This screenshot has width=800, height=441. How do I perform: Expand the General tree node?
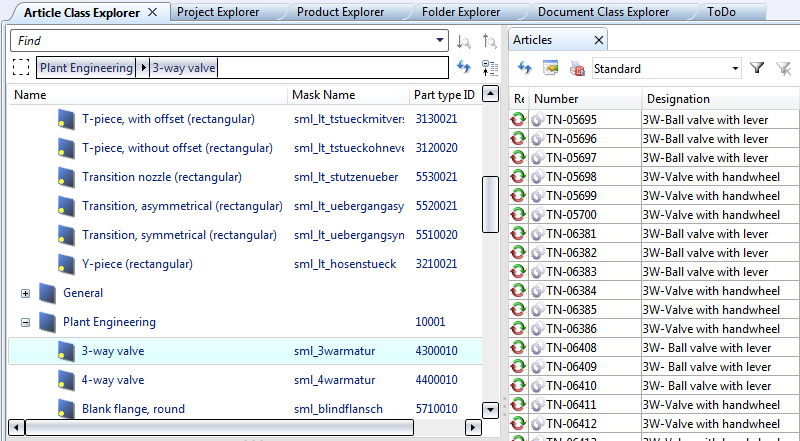click(25, 294)
